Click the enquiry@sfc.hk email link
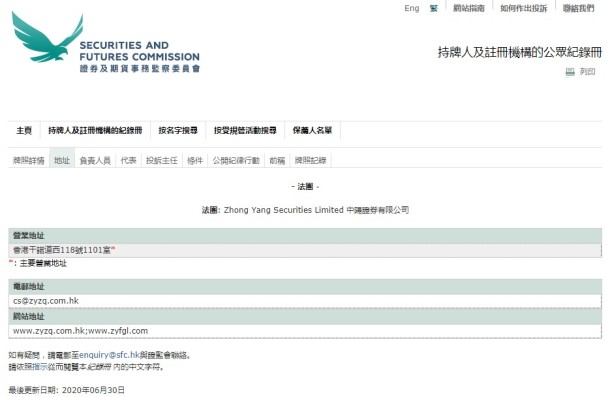 point(109,355)
